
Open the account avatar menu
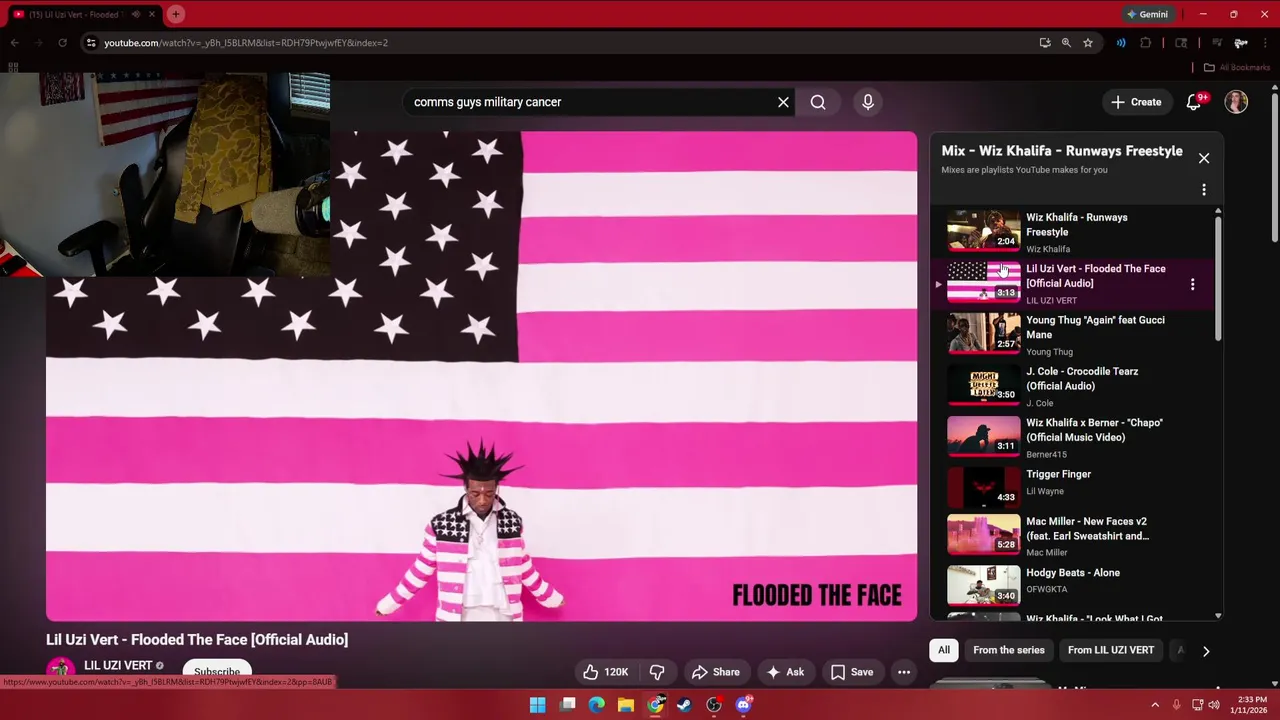[x=1236, y=102]
